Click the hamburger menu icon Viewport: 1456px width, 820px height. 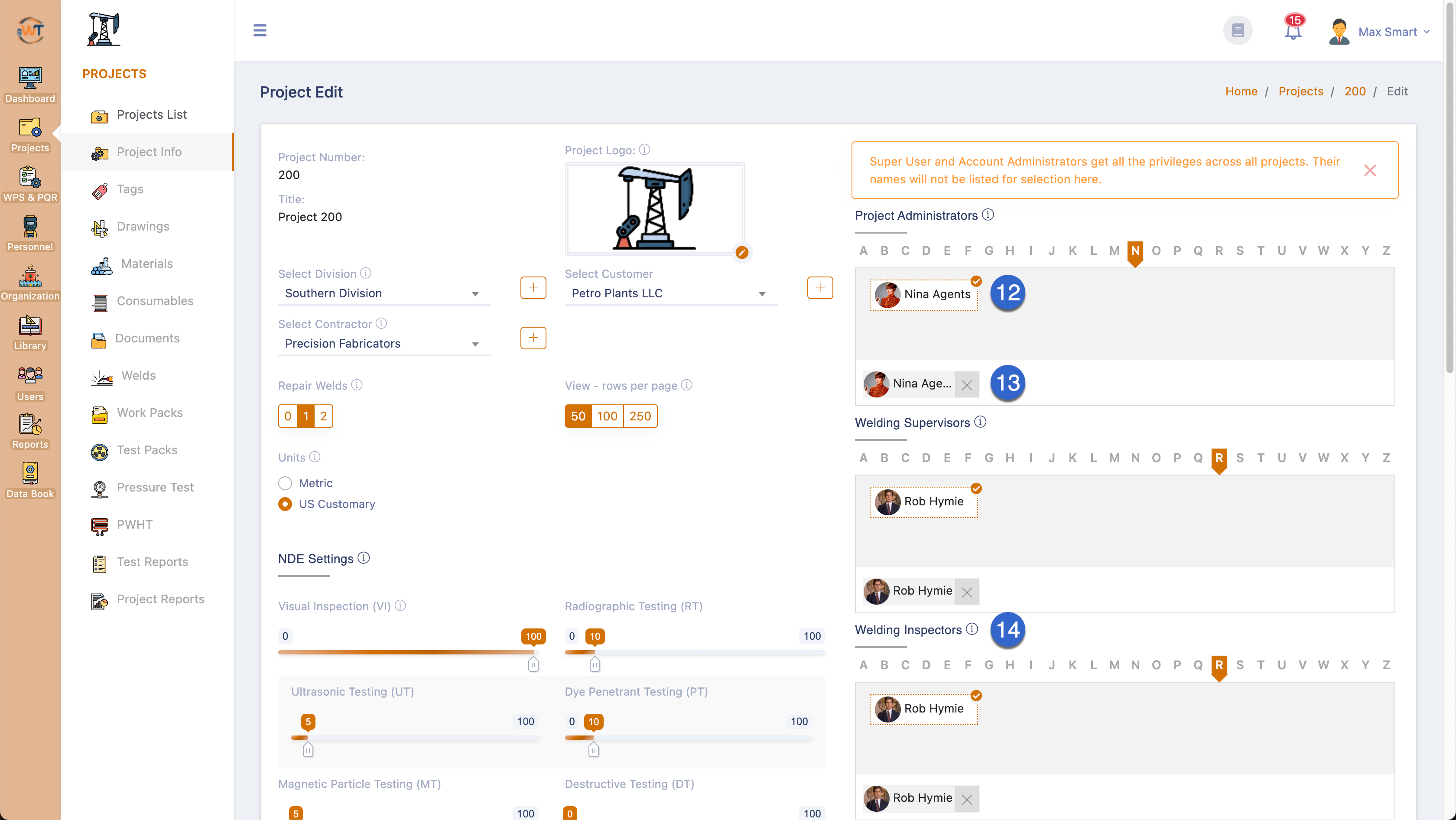[x=260, y=30]
